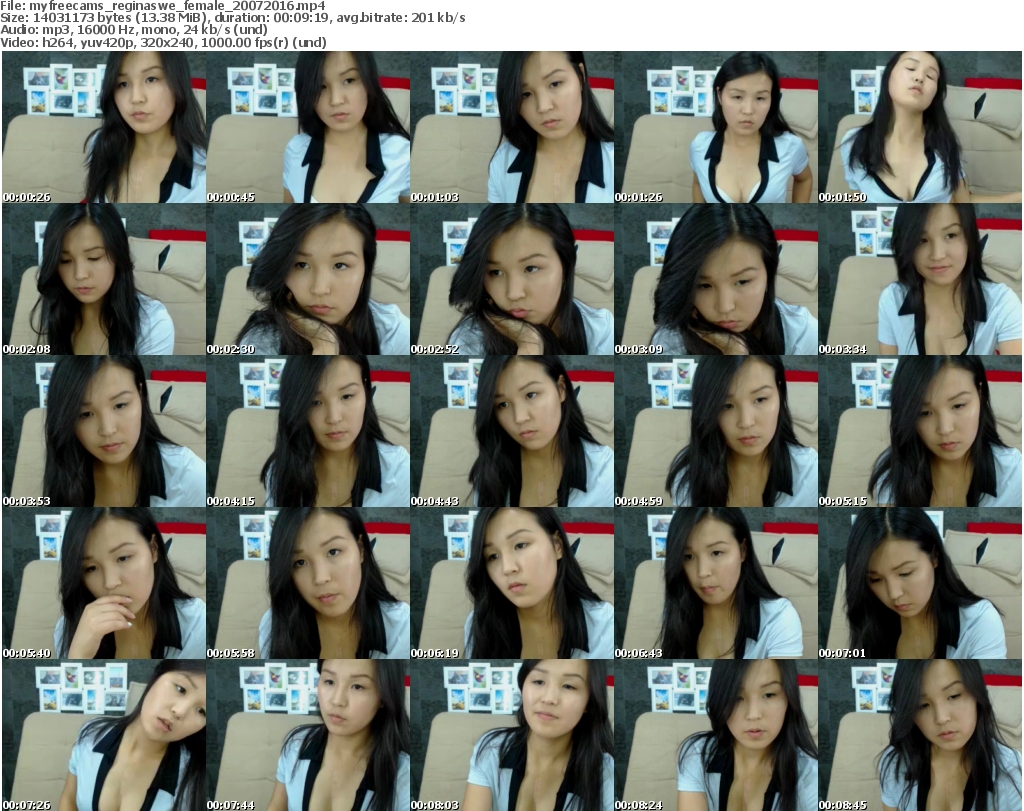Screen dimensions: 1024x811
Task: Click the thumbnail frame stamped 00:02:08
Action: [x=104, y=279]
